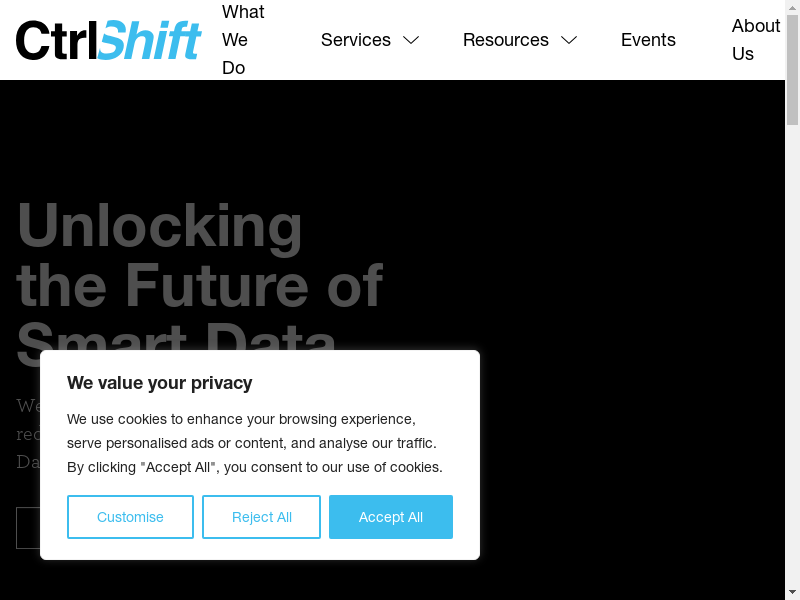Click the scrollbar up arrow
Screen dimensions: 800x600
coord(792,8)
